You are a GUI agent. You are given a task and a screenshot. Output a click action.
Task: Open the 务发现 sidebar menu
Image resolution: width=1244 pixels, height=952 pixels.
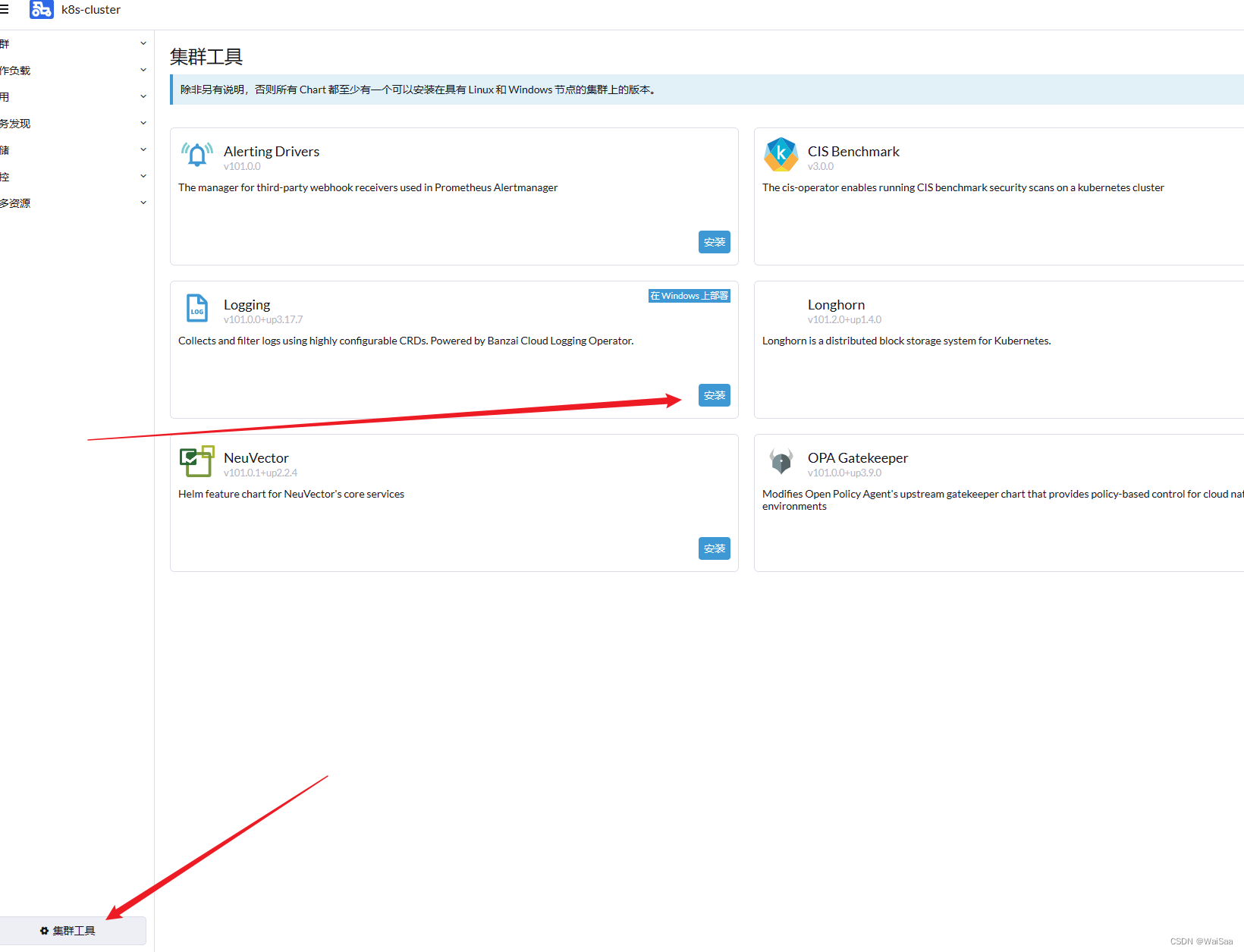[76, 124]
